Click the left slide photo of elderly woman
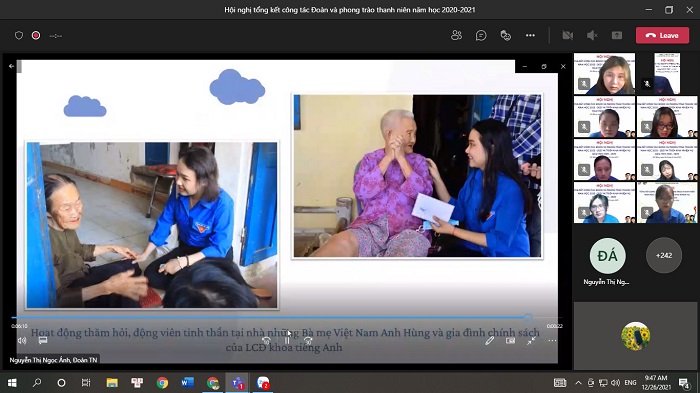This screenshot has width=700, height=393. tap(152, 225)
